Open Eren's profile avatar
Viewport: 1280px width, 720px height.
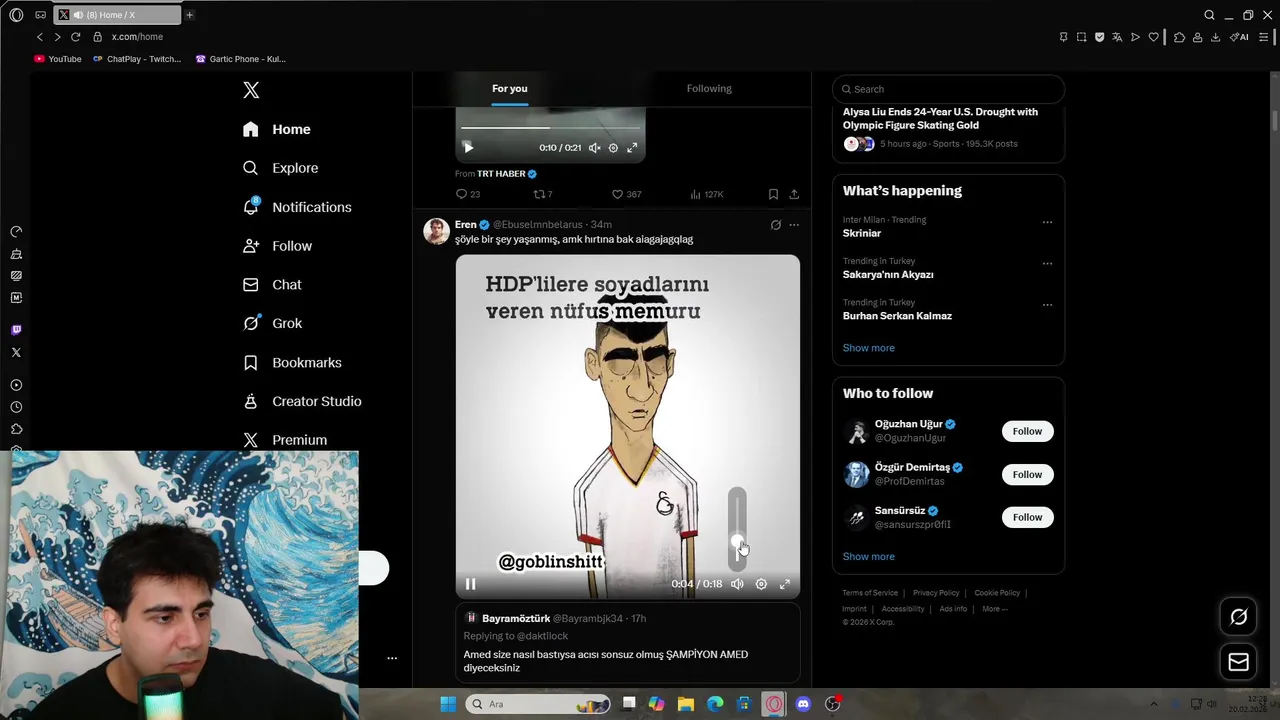click(436, 231)
